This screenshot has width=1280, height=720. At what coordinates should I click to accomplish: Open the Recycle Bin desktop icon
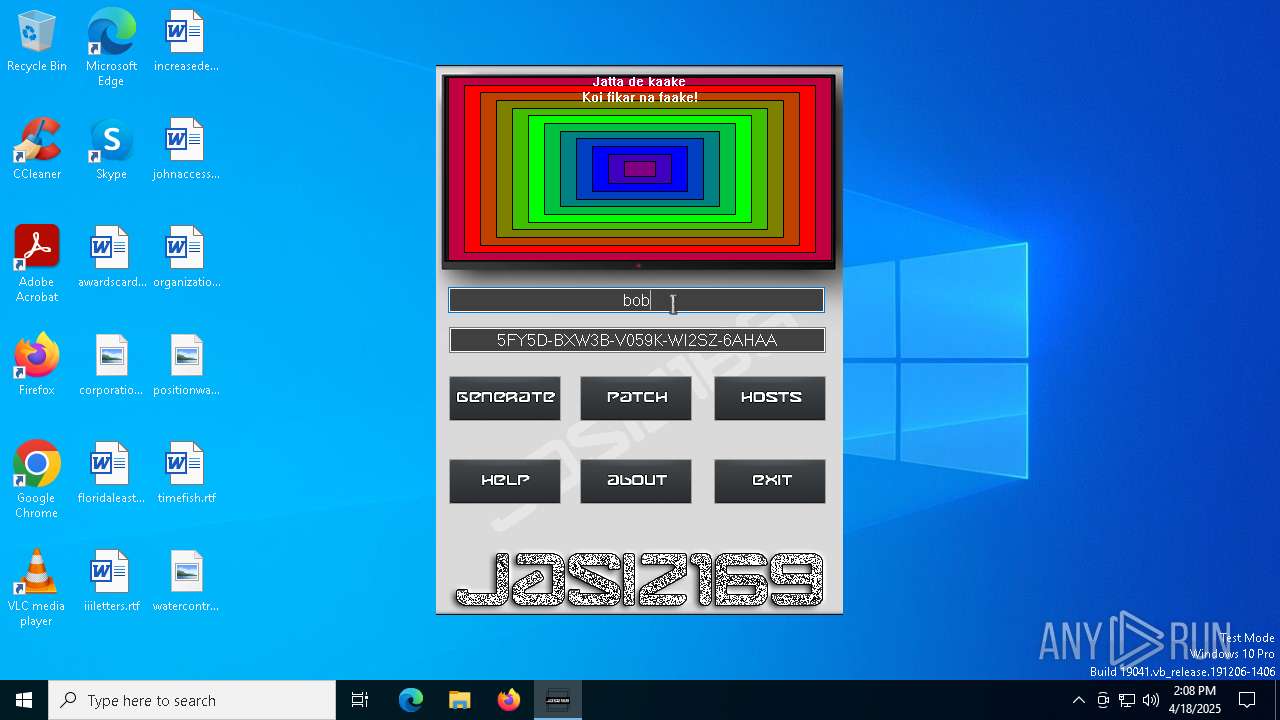tap(37, 42)
